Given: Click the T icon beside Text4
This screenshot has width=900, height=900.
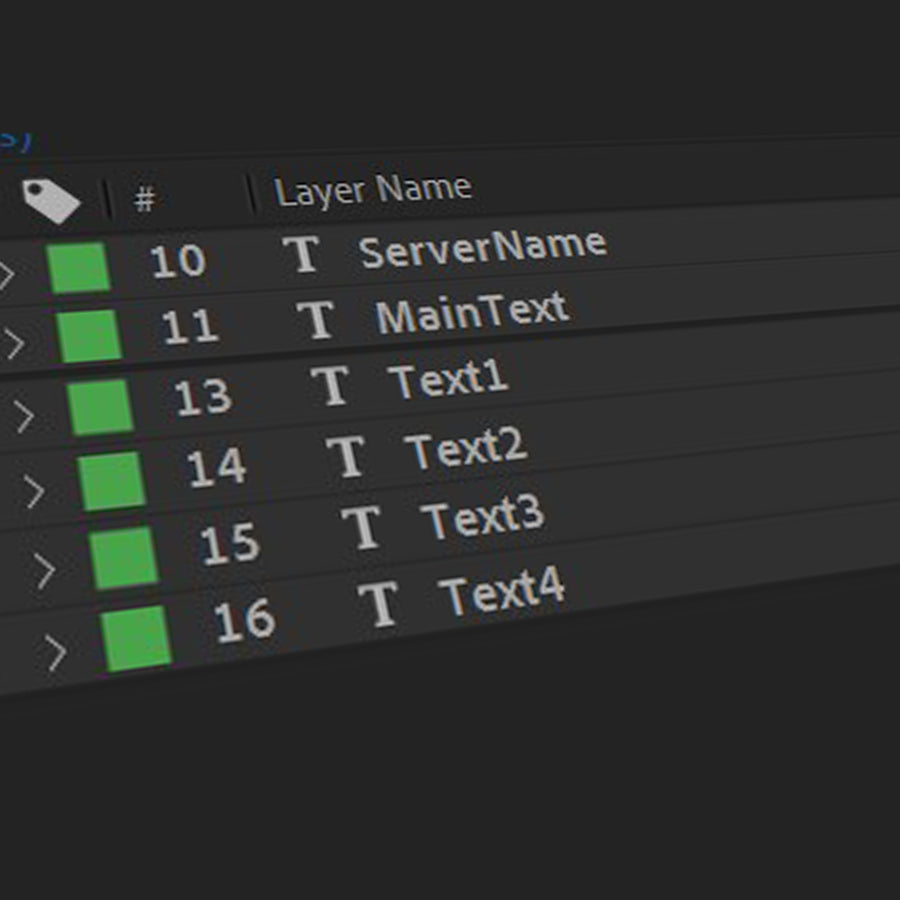Looking at the screenshot, I should 379,604.
